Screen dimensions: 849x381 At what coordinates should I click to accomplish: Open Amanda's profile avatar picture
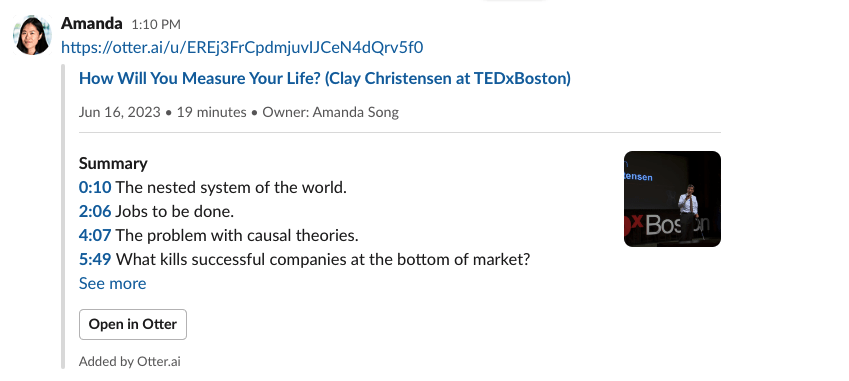click(32, 35)
